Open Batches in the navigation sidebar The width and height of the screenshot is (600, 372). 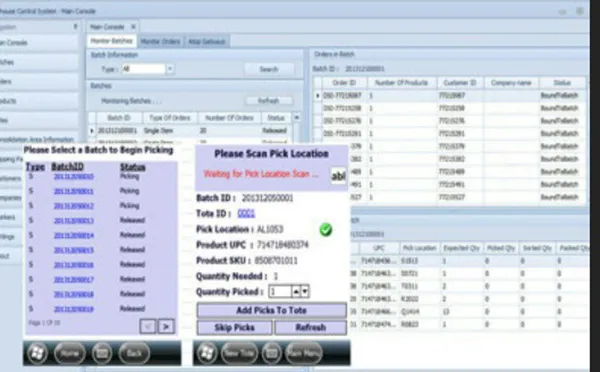point(38,62)
